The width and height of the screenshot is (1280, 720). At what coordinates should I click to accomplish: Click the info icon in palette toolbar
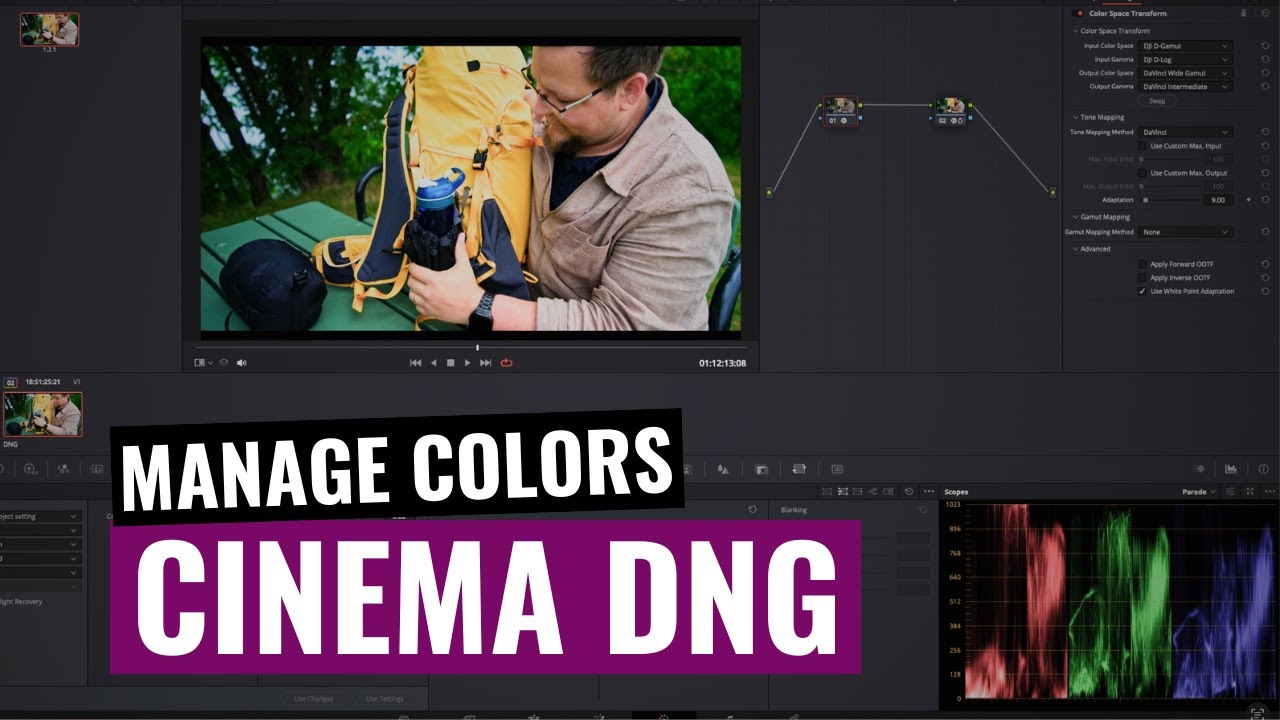coord(1263,469)
